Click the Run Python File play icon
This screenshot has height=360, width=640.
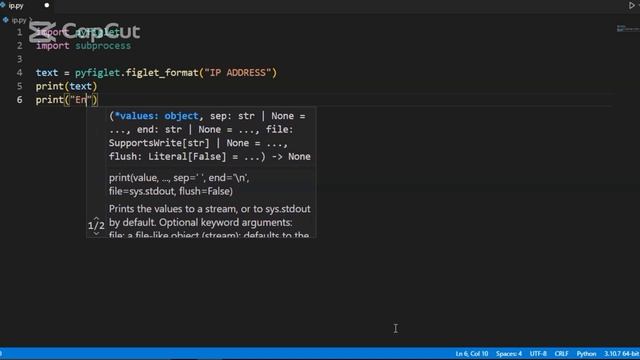tap(631, 5)
